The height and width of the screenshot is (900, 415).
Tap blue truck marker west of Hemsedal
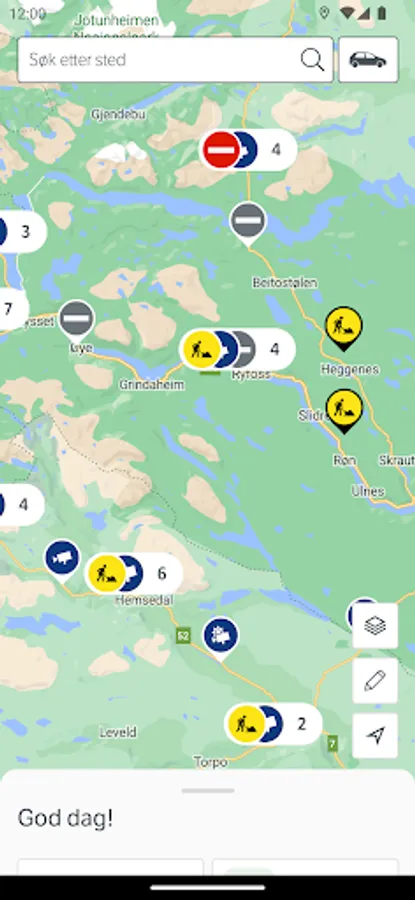point(63,560)
